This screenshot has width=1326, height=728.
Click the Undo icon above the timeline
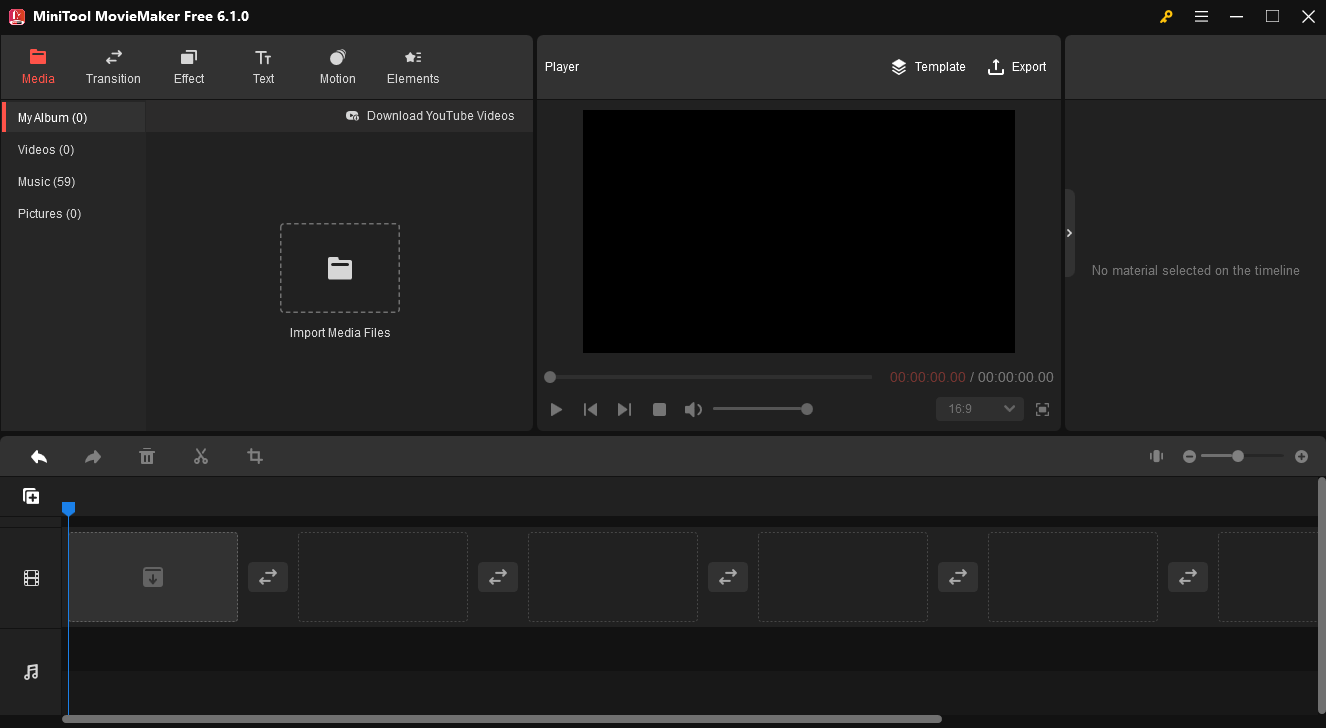(38, 456)
